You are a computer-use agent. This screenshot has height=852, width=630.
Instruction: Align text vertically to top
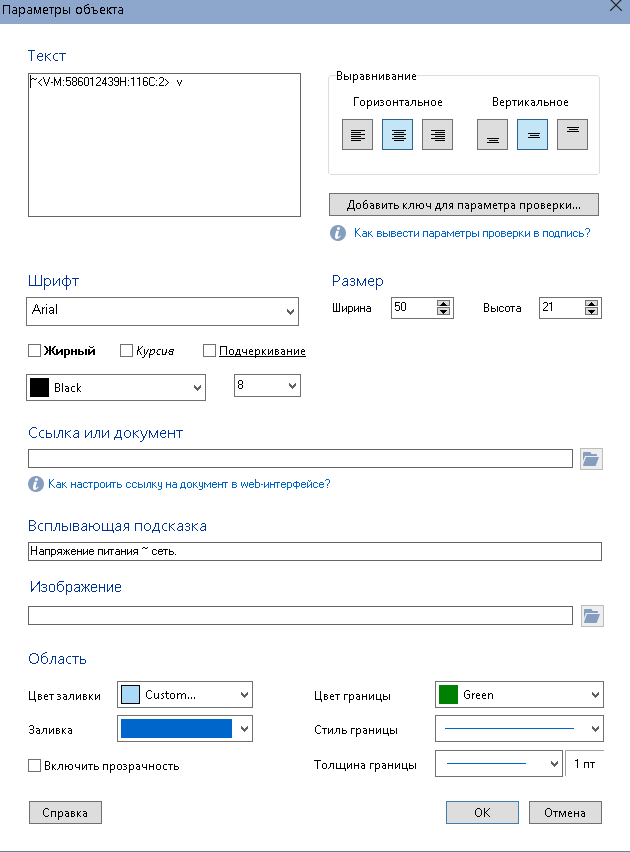pos(572,134)
